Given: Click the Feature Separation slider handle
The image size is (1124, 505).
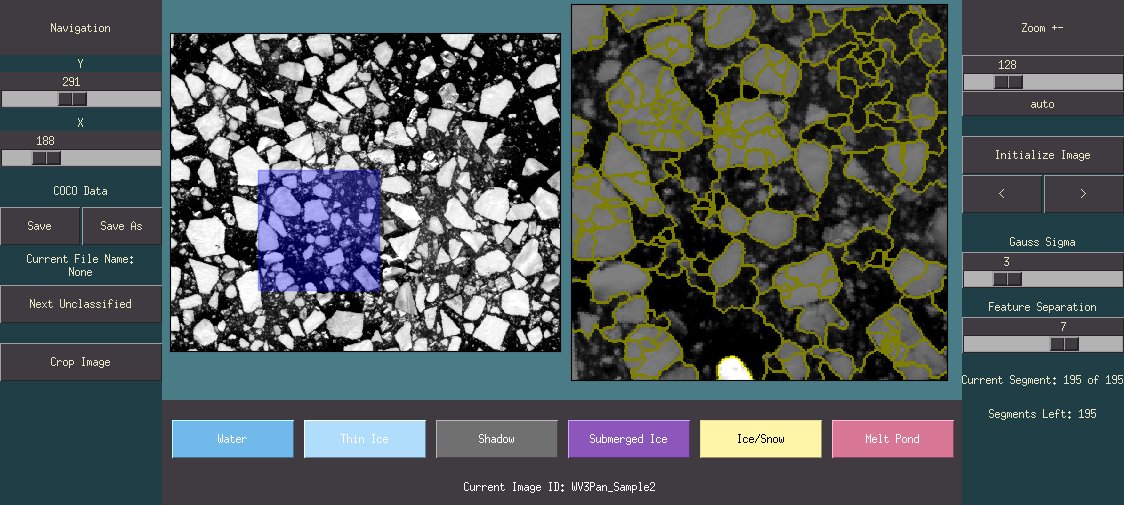Looking at the screenshot, I should click(1065, 344).
